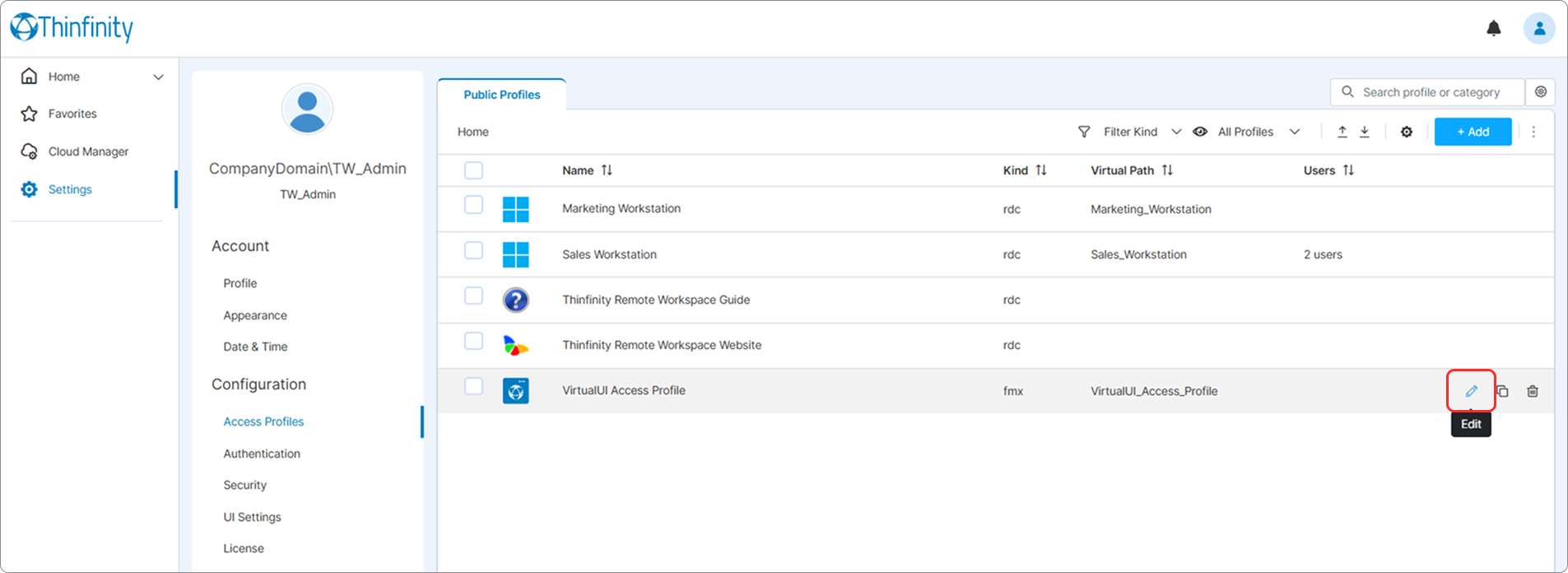Click the + Add button
This screenshot has height=573, width=1568.
1473,132
